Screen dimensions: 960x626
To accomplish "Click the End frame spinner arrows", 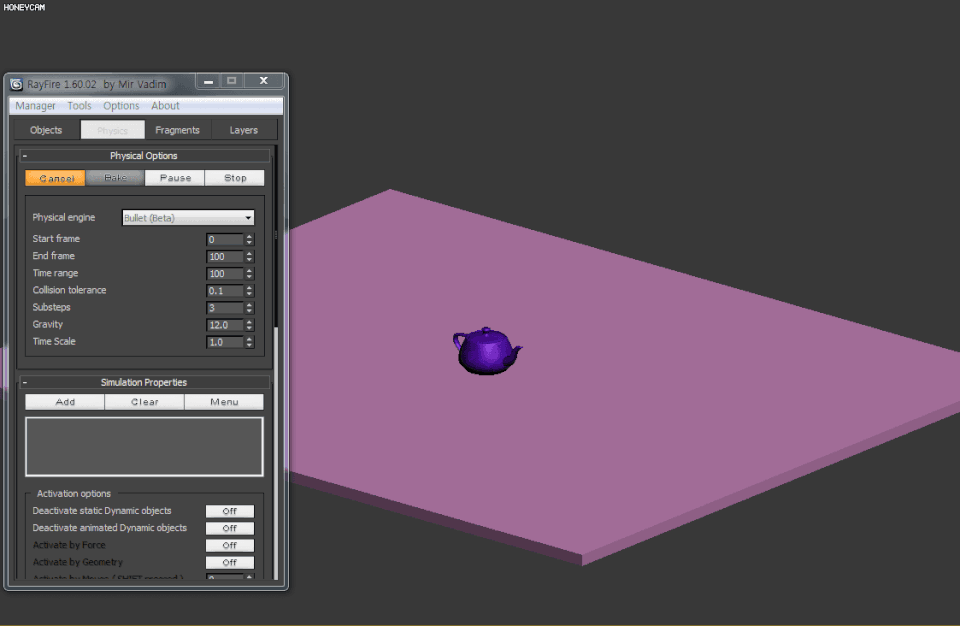I will click(249, 257).
